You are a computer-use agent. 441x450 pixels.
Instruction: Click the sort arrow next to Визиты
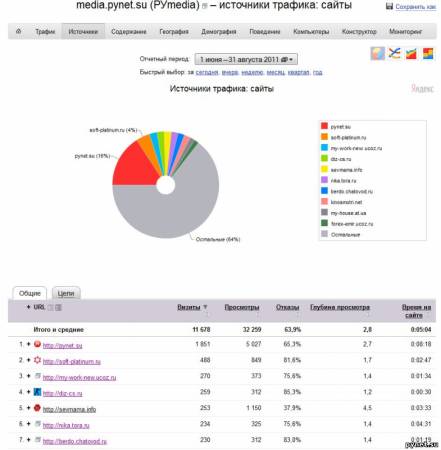coord(205,307)
